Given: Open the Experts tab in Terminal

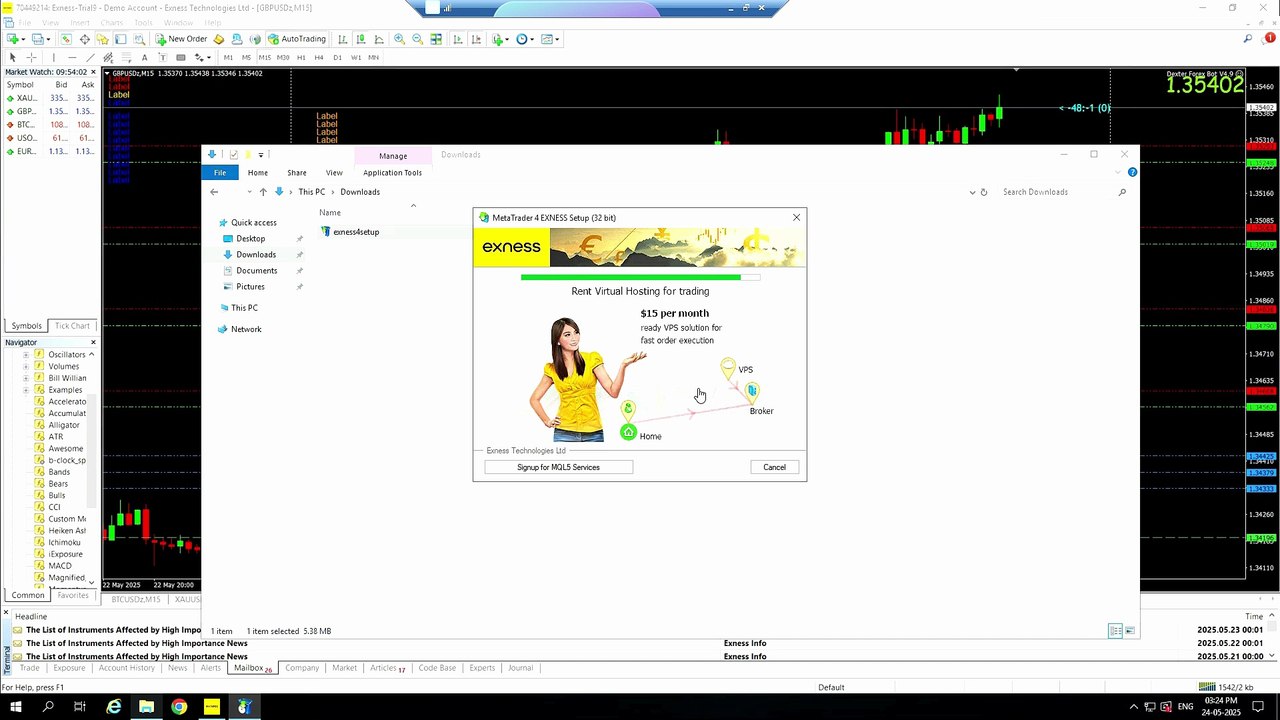Looking at the screenshot, I should click(x=482, y=668).
